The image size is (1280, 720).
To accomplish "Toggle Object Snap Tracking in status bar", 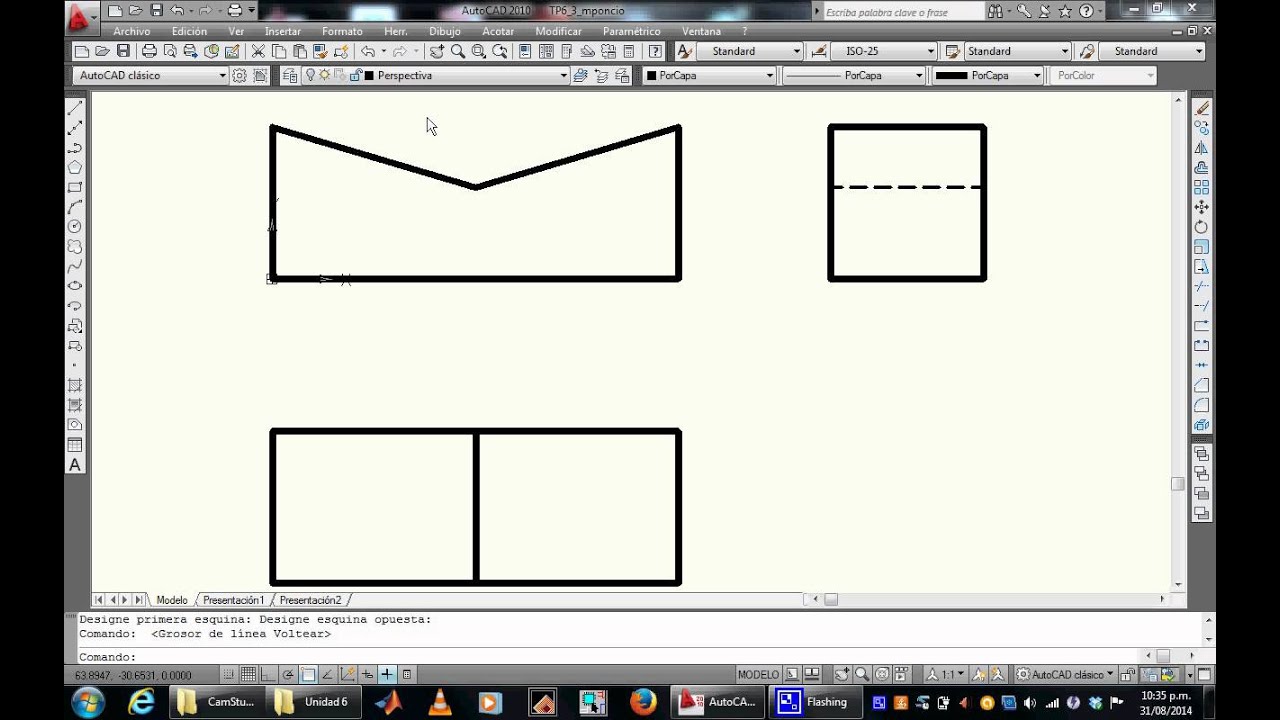I will (x=328, y=675).
